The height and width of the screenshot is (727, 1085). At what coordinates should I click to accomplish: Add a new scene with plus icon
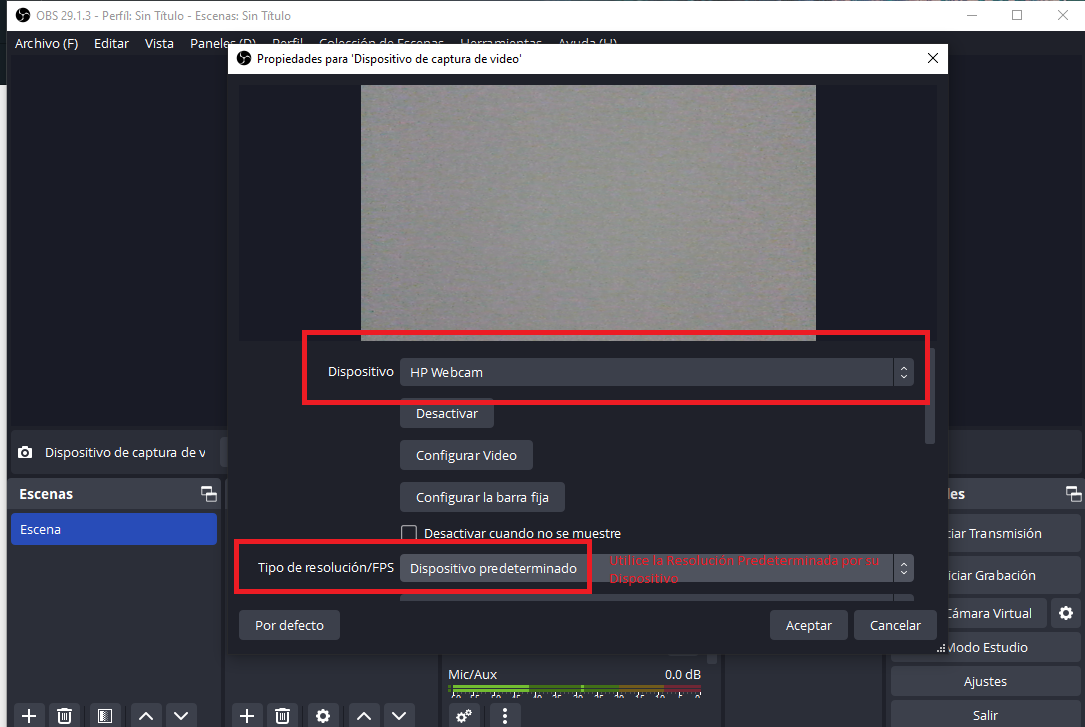pyautogui.click(x=29, y=715)
